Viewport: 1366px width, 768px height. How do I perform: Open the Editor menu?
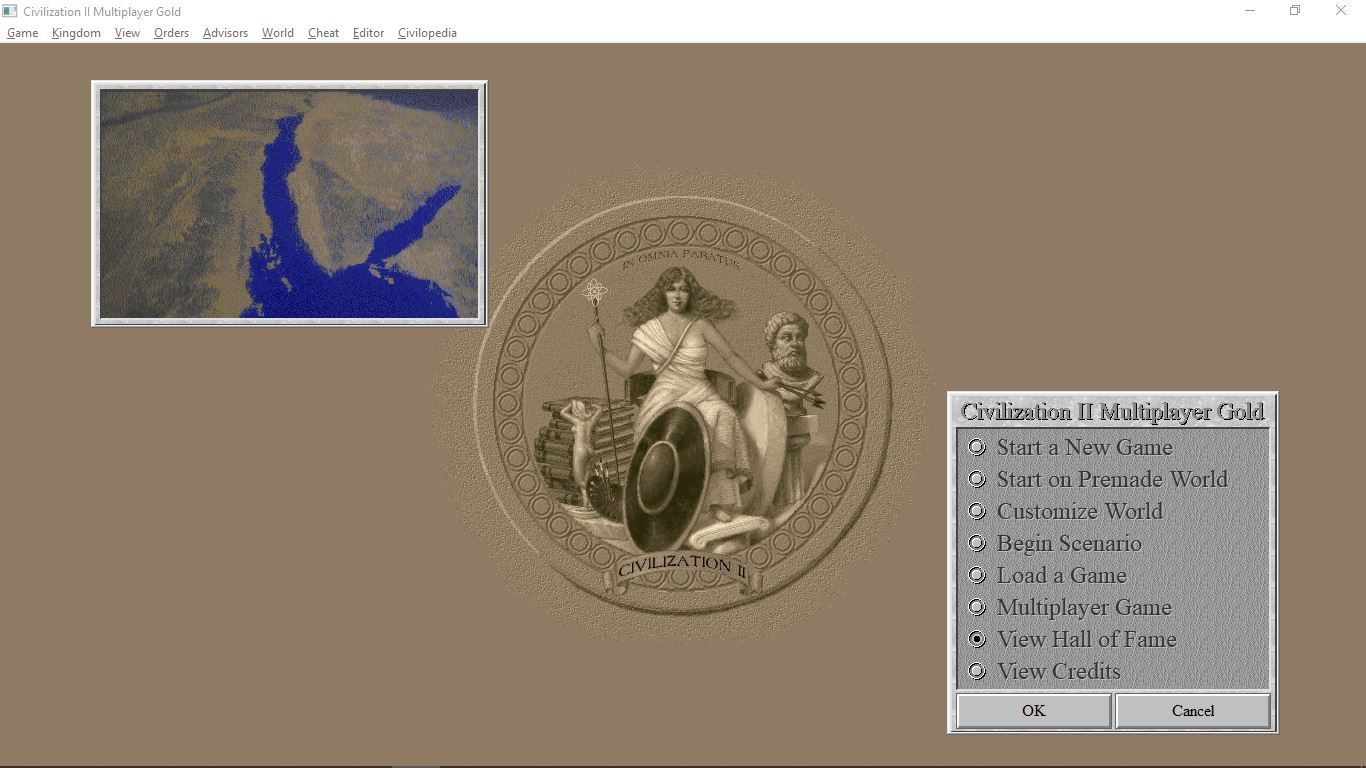pyautogui.click(x=368, y=33)
